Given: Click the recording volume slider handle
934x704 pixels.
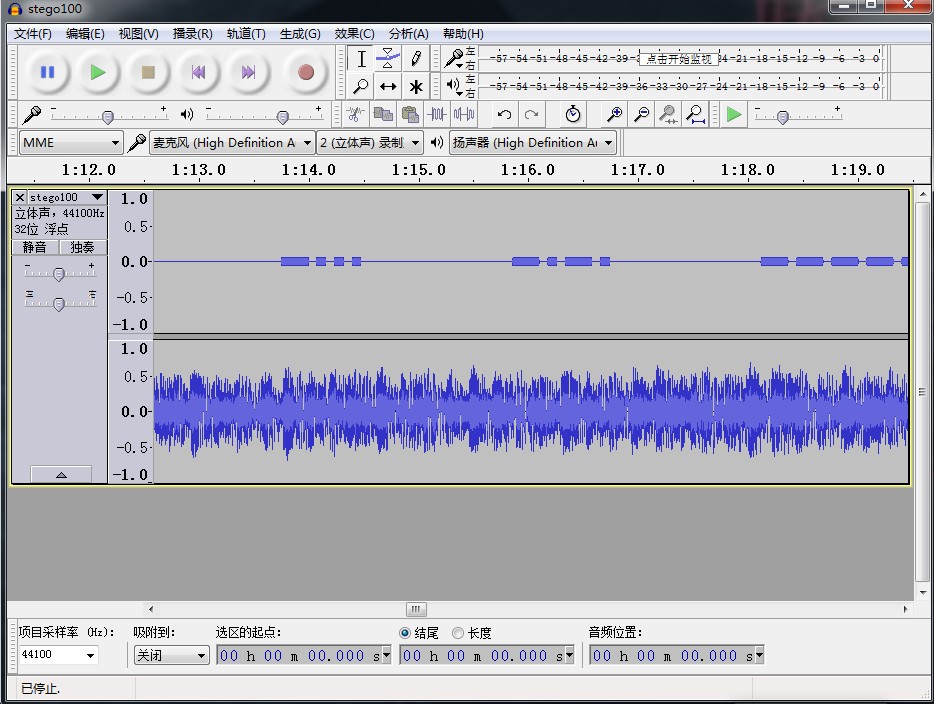Looking at the screenshot, I should coord(108,117).
